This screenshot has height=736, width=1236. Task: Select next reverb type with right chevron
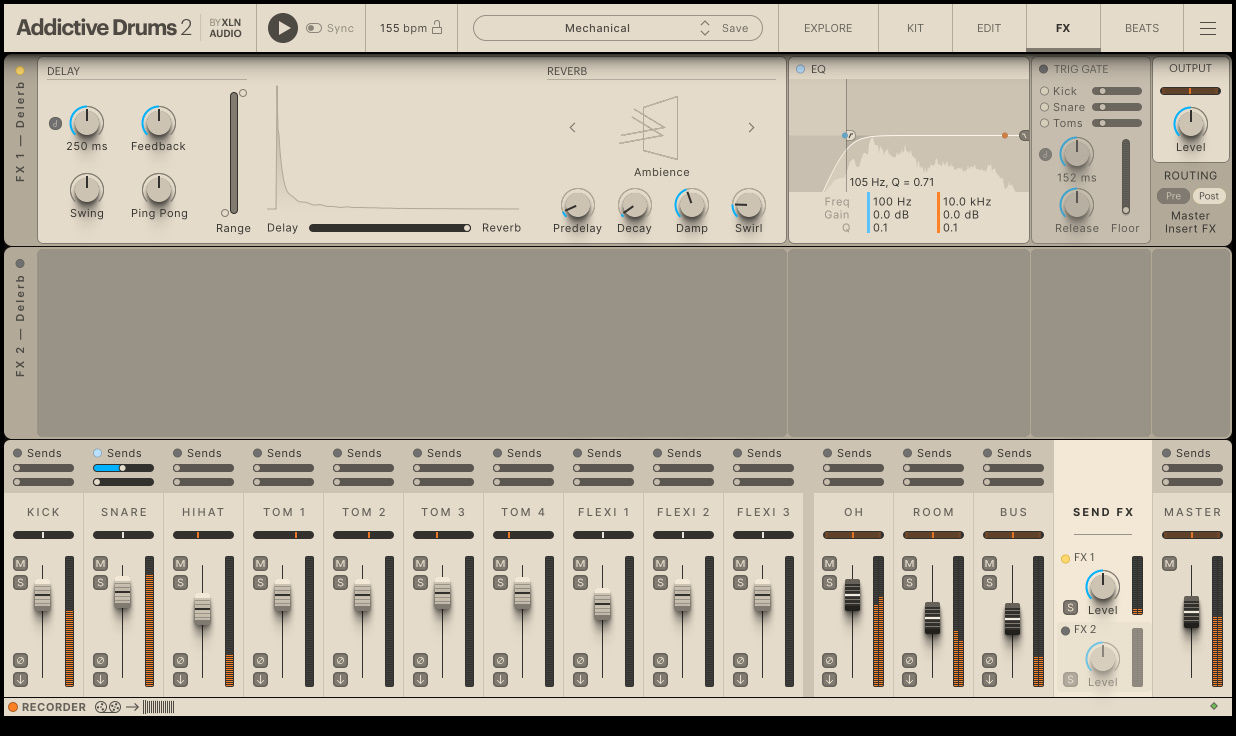click(751, 127)
